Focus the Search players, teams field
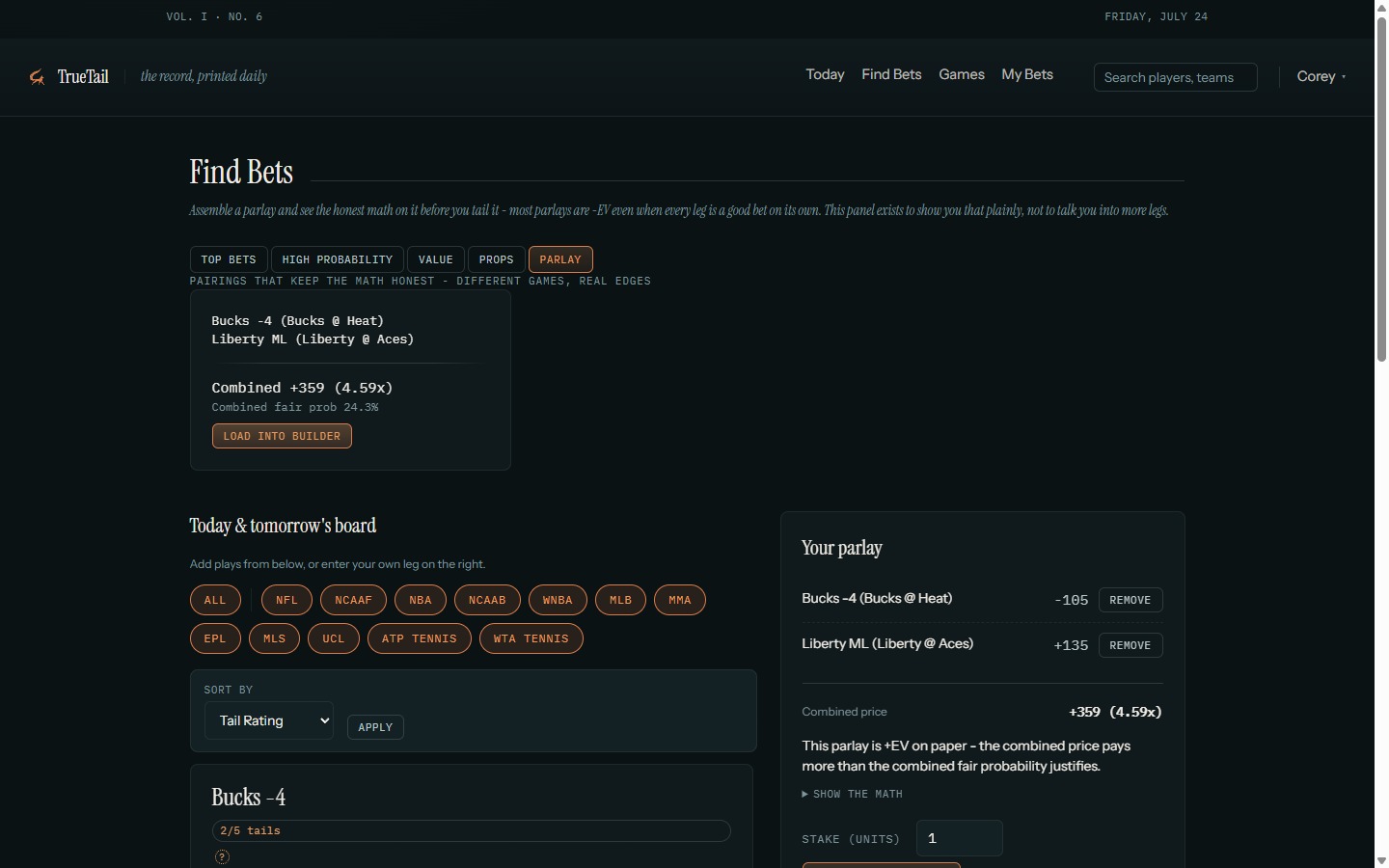Viewport: 1389px width, 868px height. click(1176, 77)
